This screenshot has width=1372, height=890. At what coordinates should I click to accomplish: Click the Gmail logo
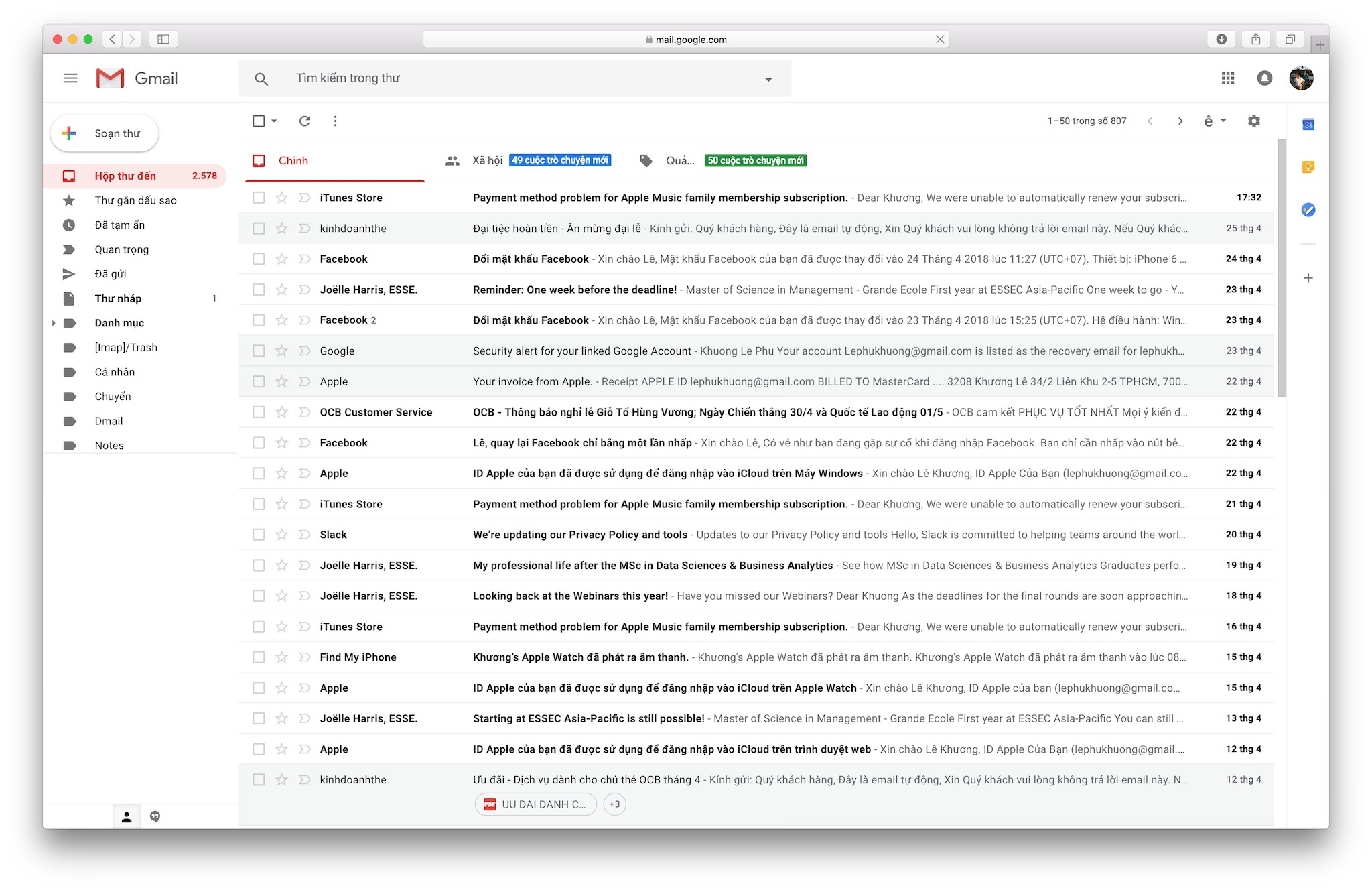(x=137, y=78)
